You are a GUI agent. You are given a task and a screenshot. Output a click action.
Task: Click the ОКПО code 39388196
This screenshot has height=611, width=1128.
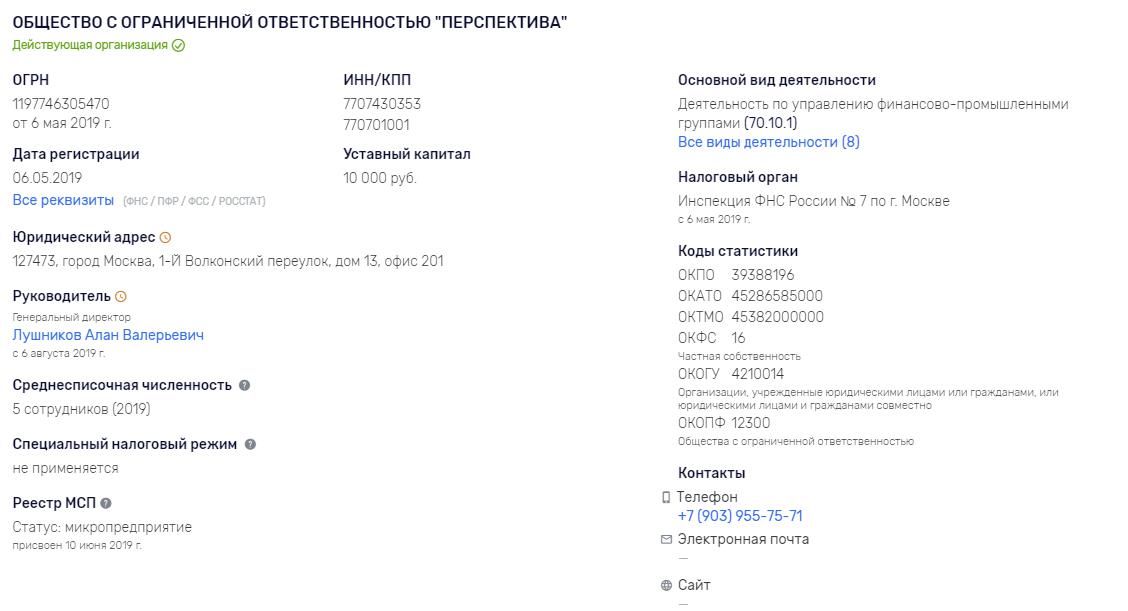763,275
